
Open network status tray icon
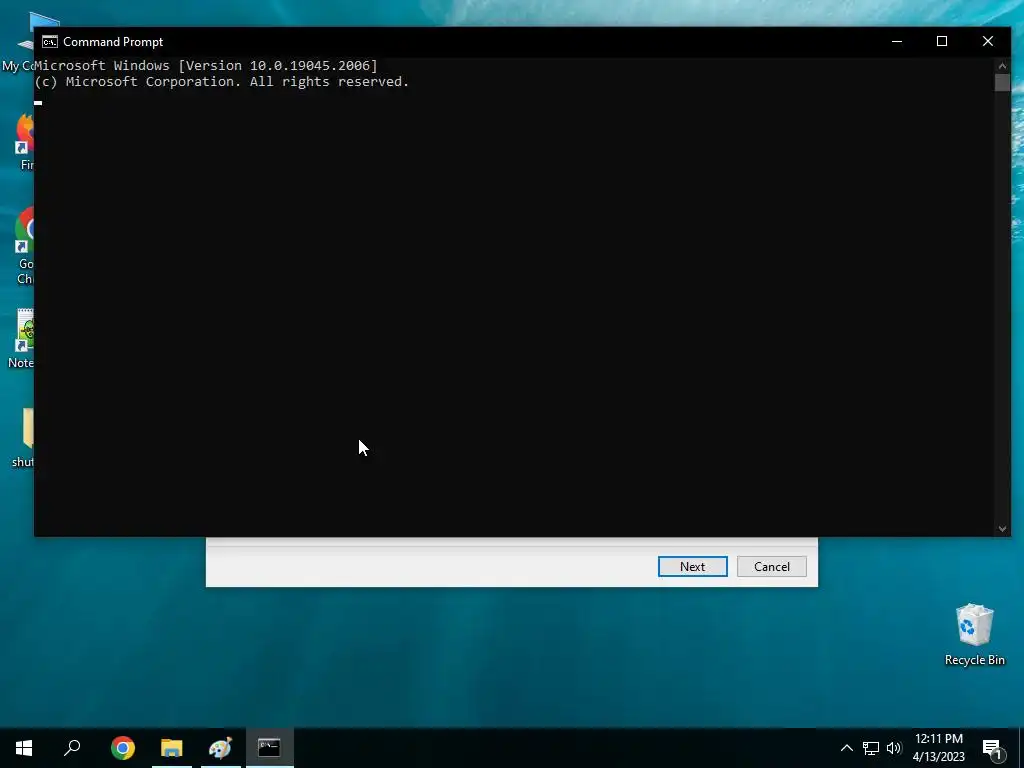[x=871, y=748]
